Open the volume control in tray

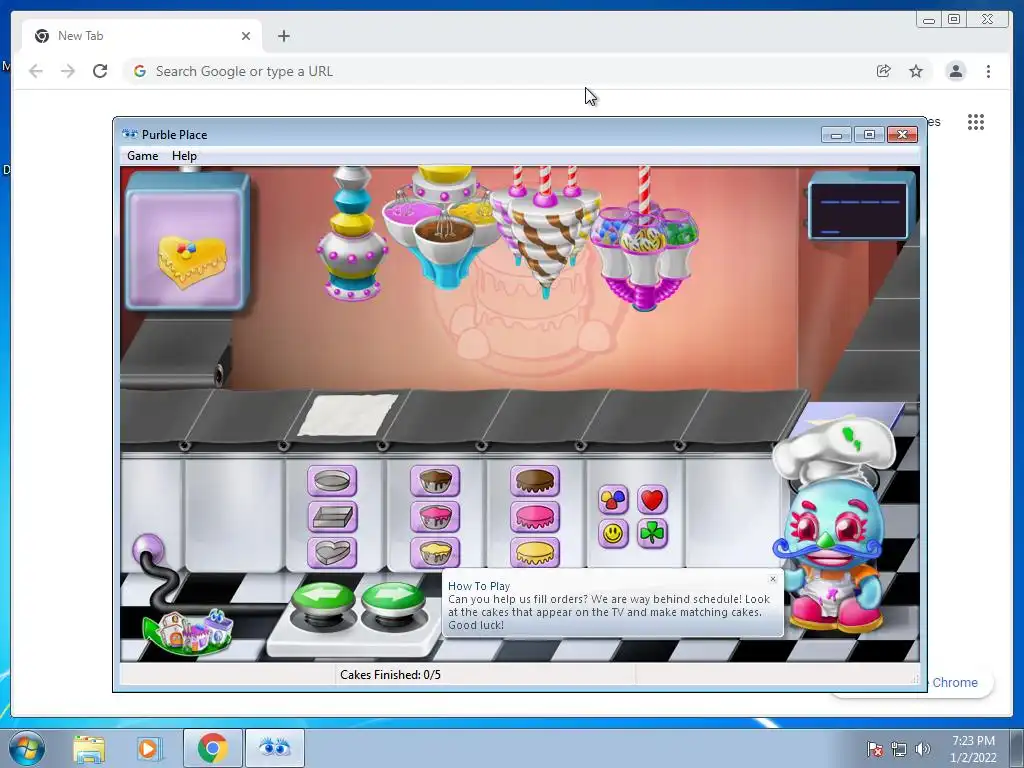pyautogui.click(x=923, y=749)
